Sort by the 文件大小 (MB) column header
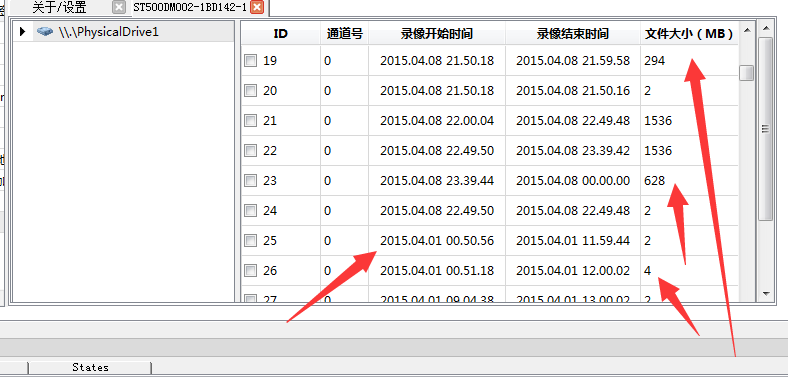This screenshot has height=386, width=788. point(689,34)
